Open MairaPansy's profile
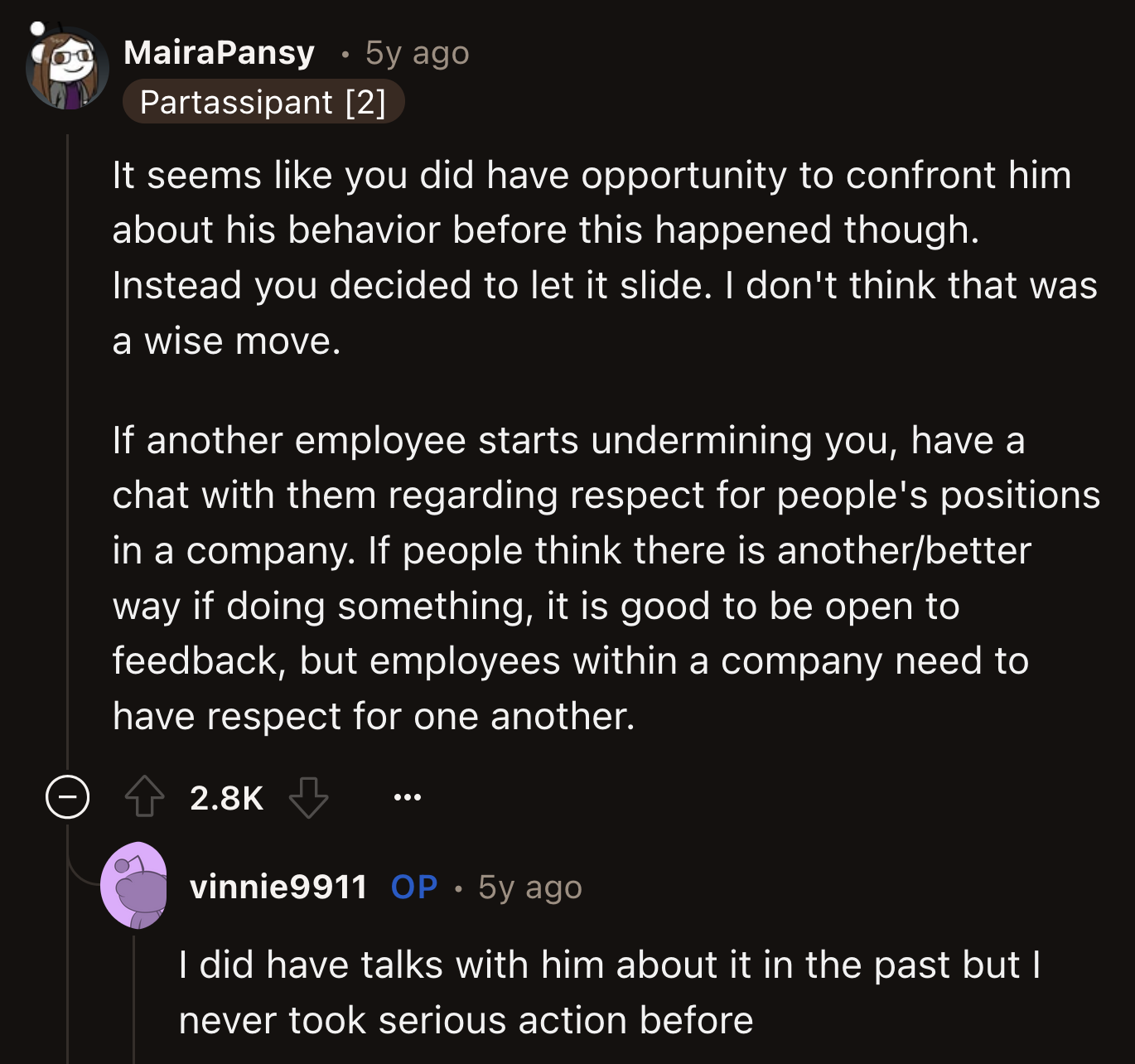 pos(219,51)
